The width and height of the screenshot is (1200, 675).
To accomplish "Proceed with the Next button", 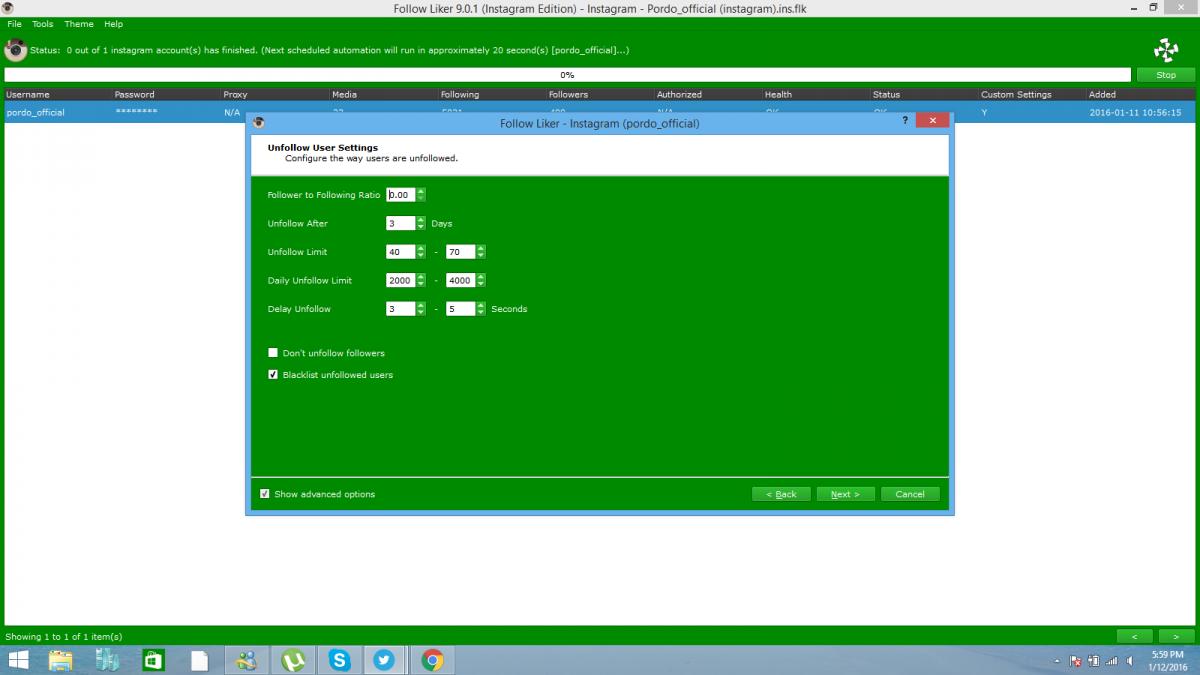I will pyautogui.click(x=845, y=494).
